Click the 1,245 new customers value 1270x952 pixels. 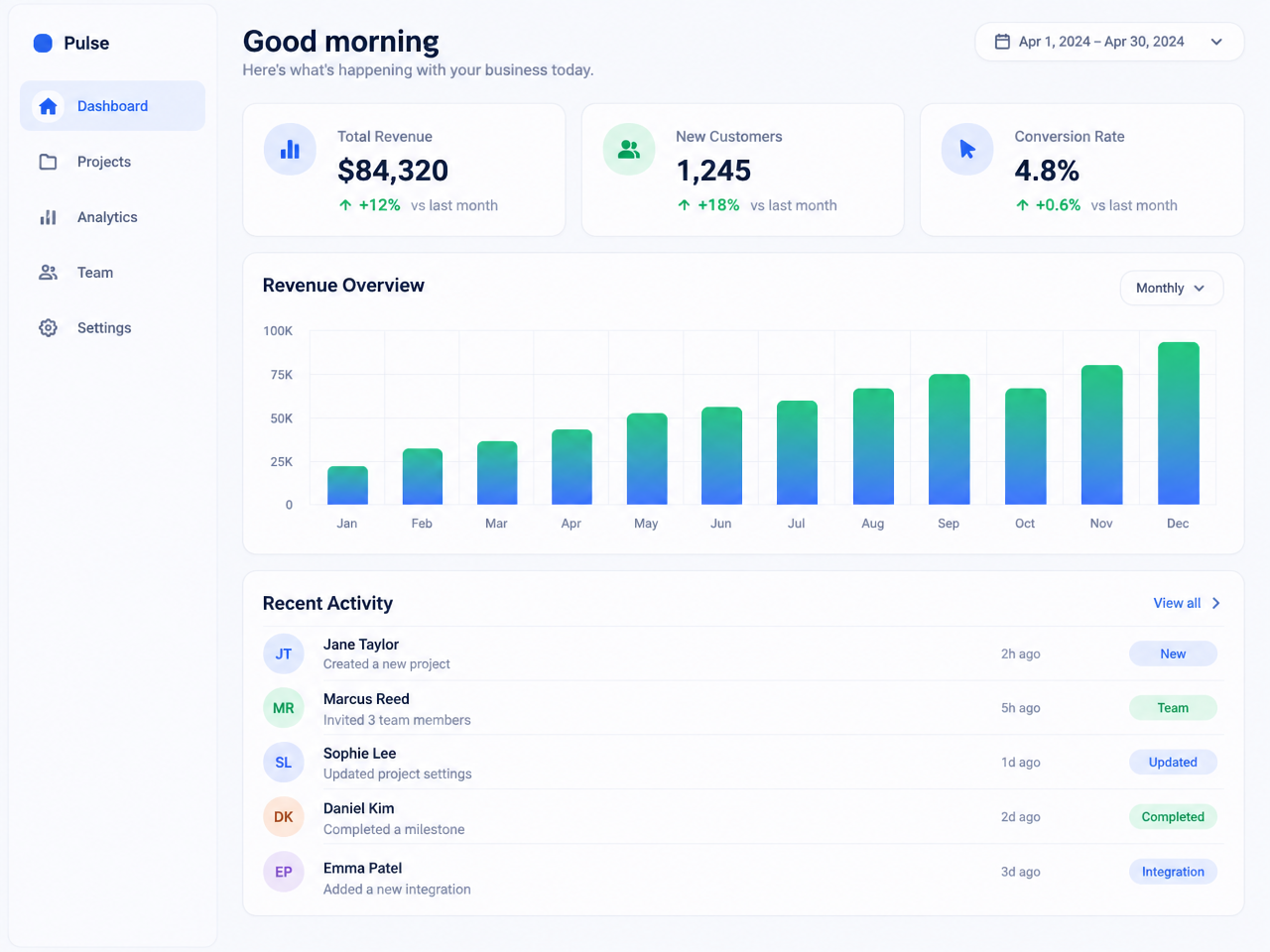(x=713, y=171)
